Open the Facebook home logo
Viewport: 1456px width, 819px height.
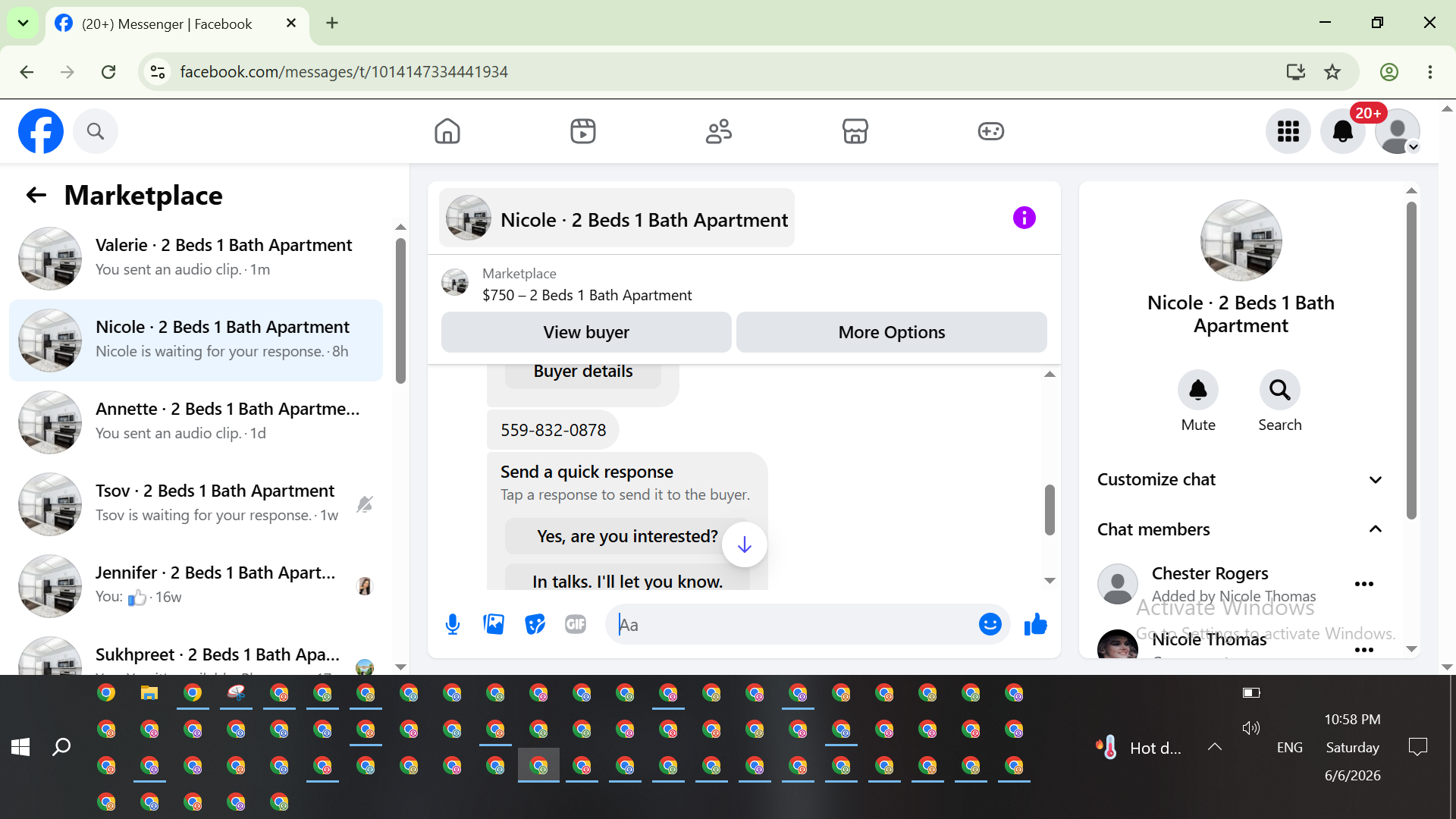41,131
